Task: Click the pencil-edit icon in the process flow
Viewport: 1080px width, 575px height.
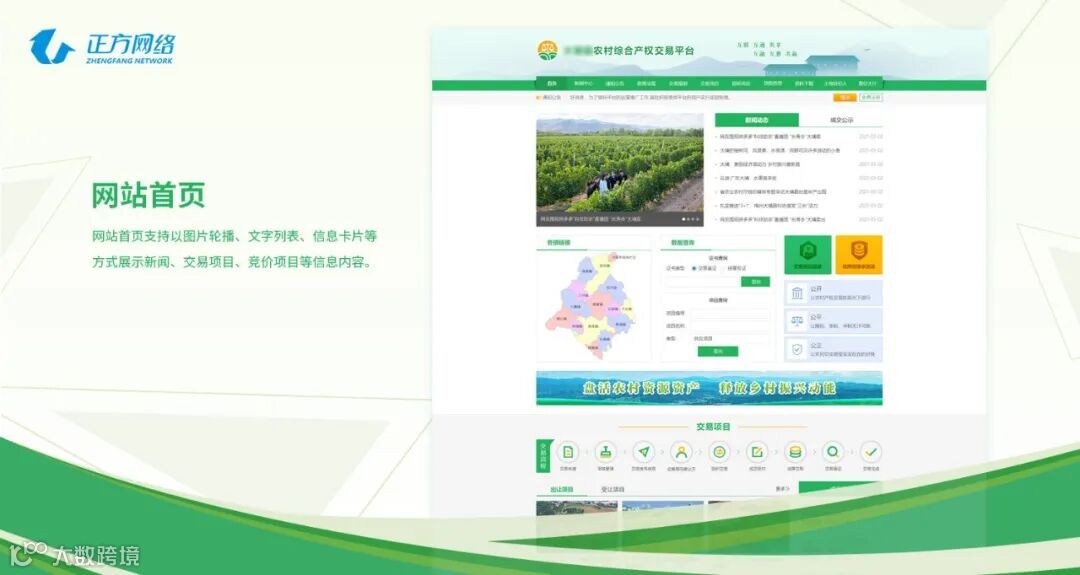Action: pyautogui.click(x=757, y=452)
